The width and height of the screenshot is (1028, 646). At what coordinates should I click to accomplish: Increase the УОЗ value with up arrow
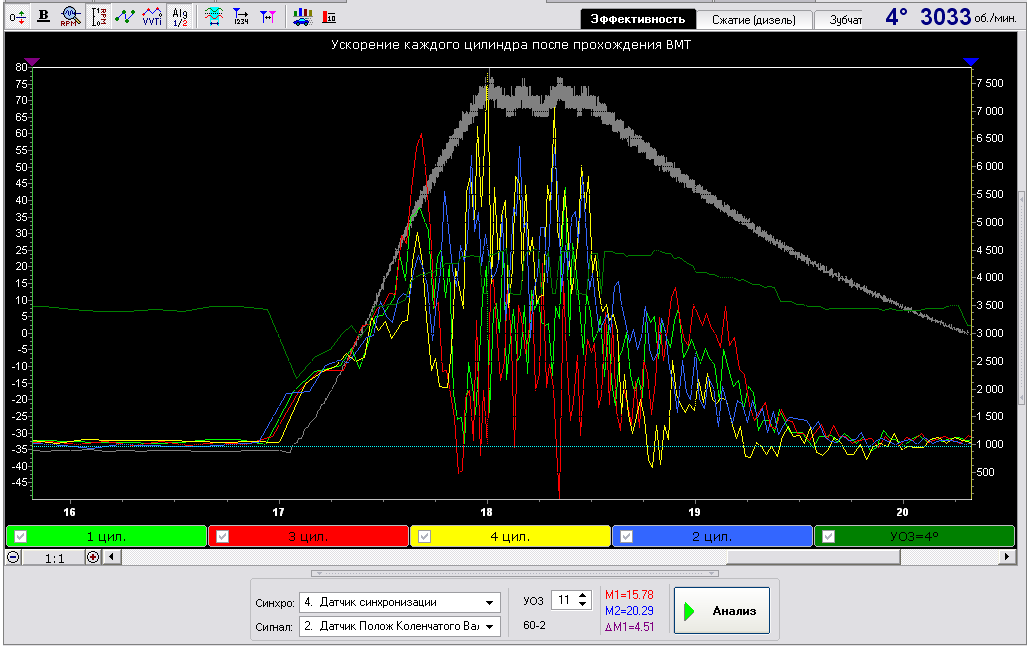tap(583, 596)
